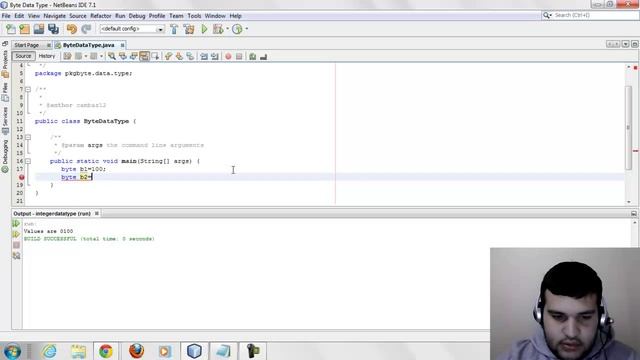Image resolution: width=640 pixels, height=360 pixels.
Task: Click the Uncomment editor toolbar icon
Action: coord(264,56)
